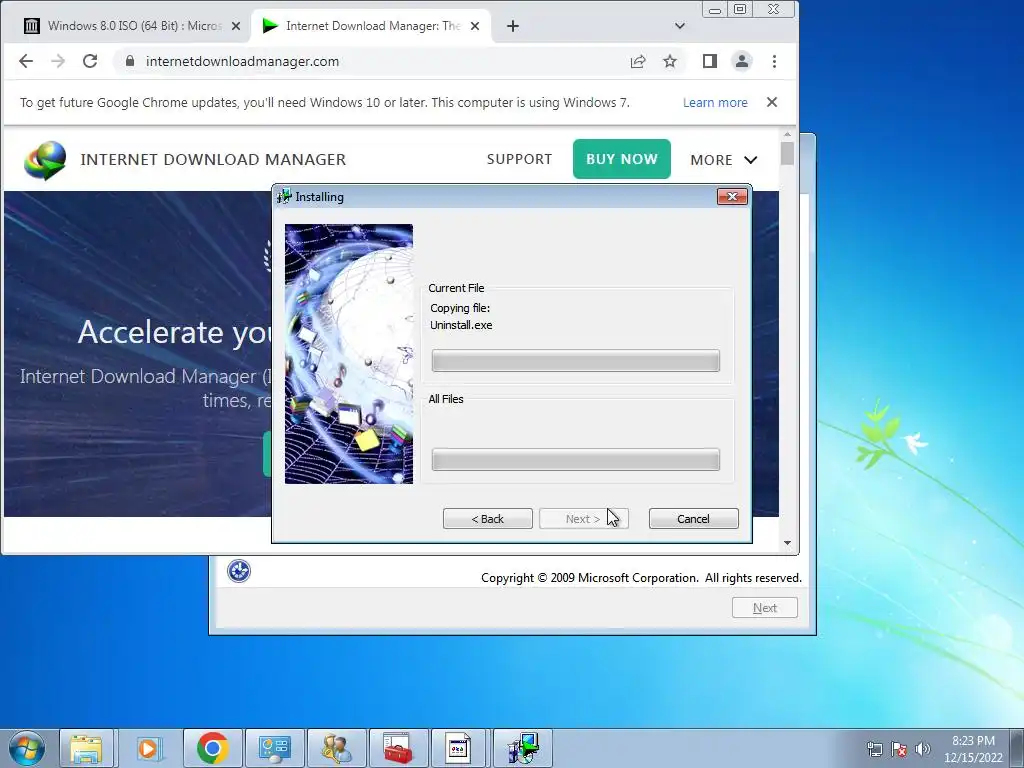This screenshot has width=1024, height=768.
Task: Click the IDM globe logo
Action: click(x=45, y=160)
